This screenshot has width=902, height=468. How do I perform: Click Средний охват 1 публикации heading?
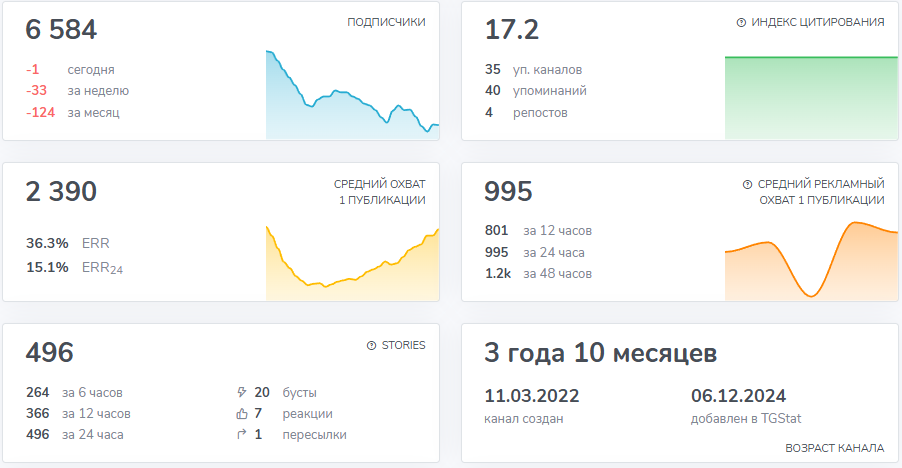point(380,192)
